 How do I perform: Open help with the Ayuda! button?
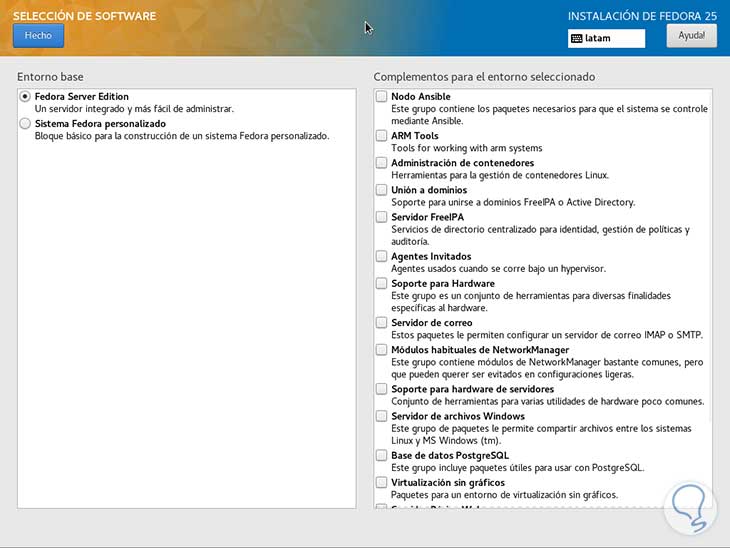pos(691,35)
